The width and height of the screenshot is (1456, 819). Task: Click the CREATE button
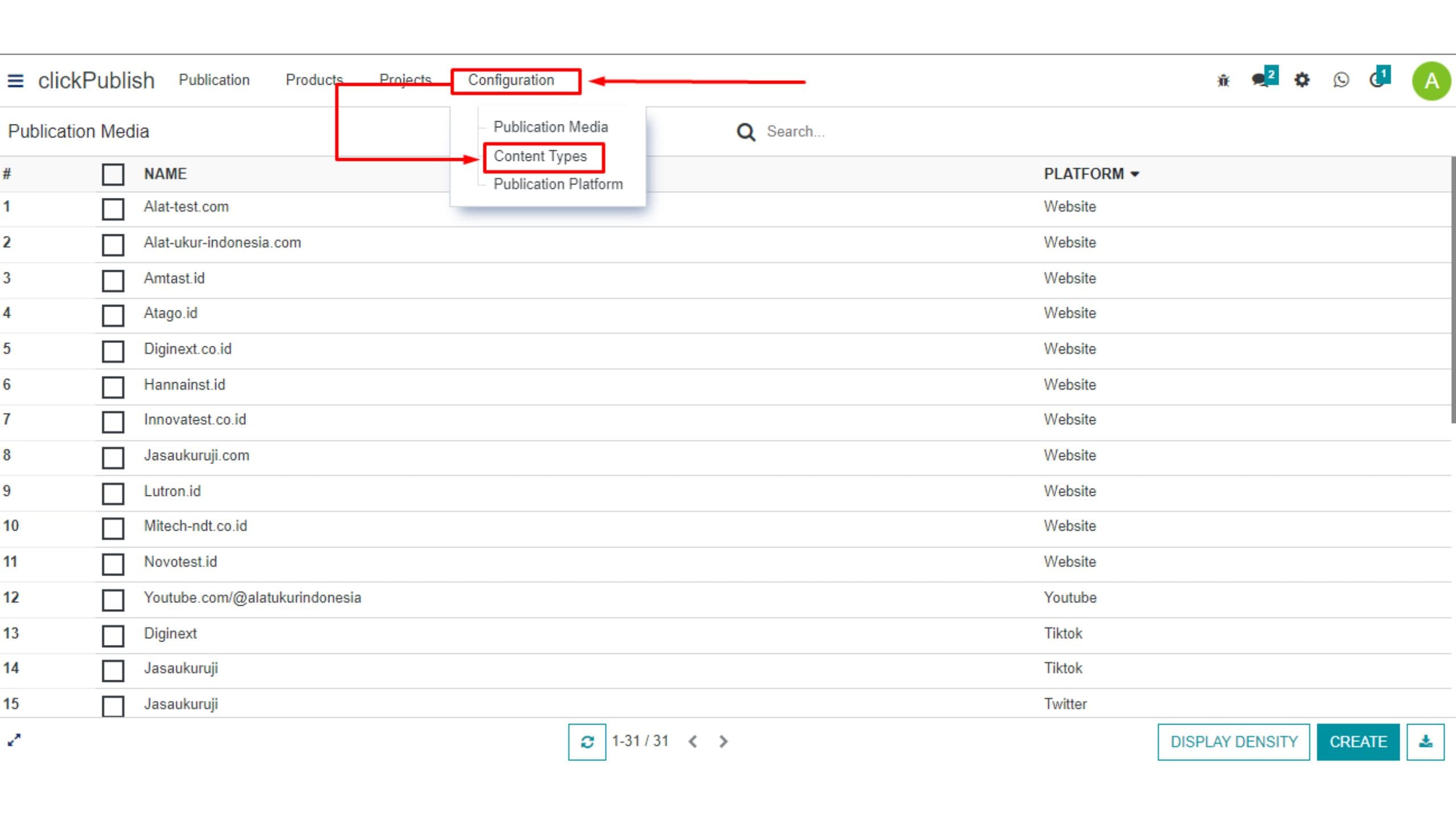coord(1358,742)
